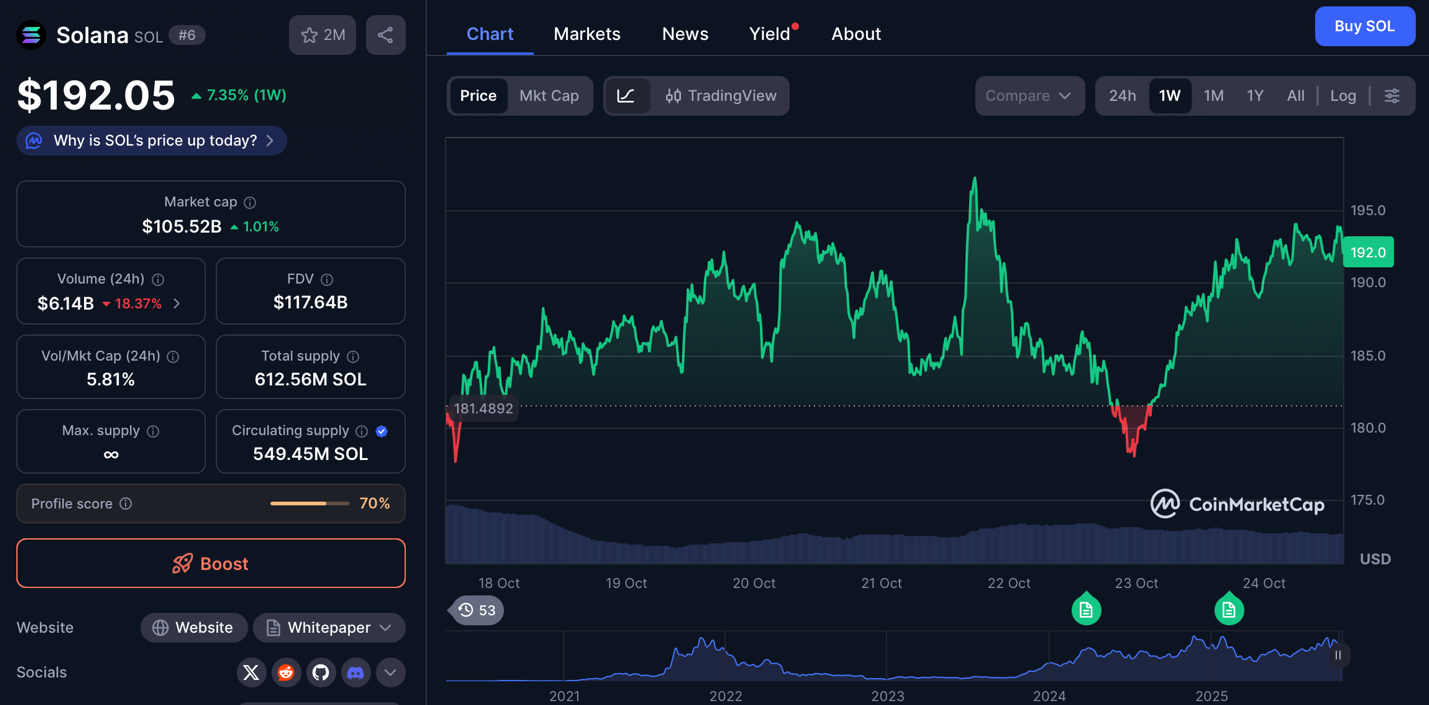Open the Compare dropdown
The height and width of the screenshot is (705, 1429).
(1029, 96)
